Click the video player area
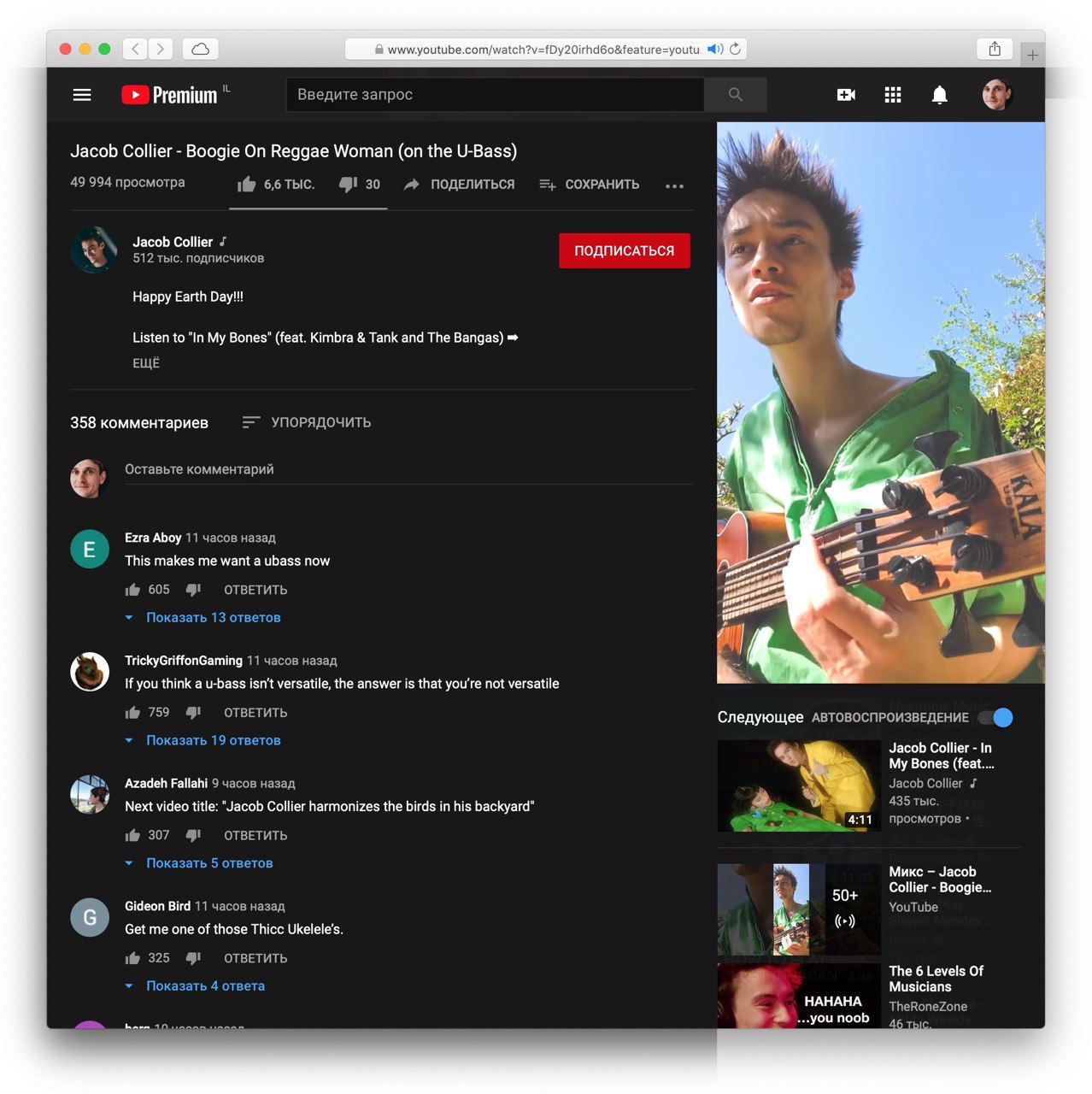 pos(881,403)
